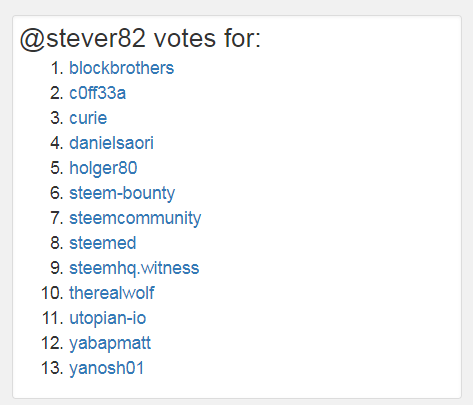Image resolution: width=473 pixels, height=405 pixels.
Task: Click the steemcommunity link
Action: click(135, 218)
